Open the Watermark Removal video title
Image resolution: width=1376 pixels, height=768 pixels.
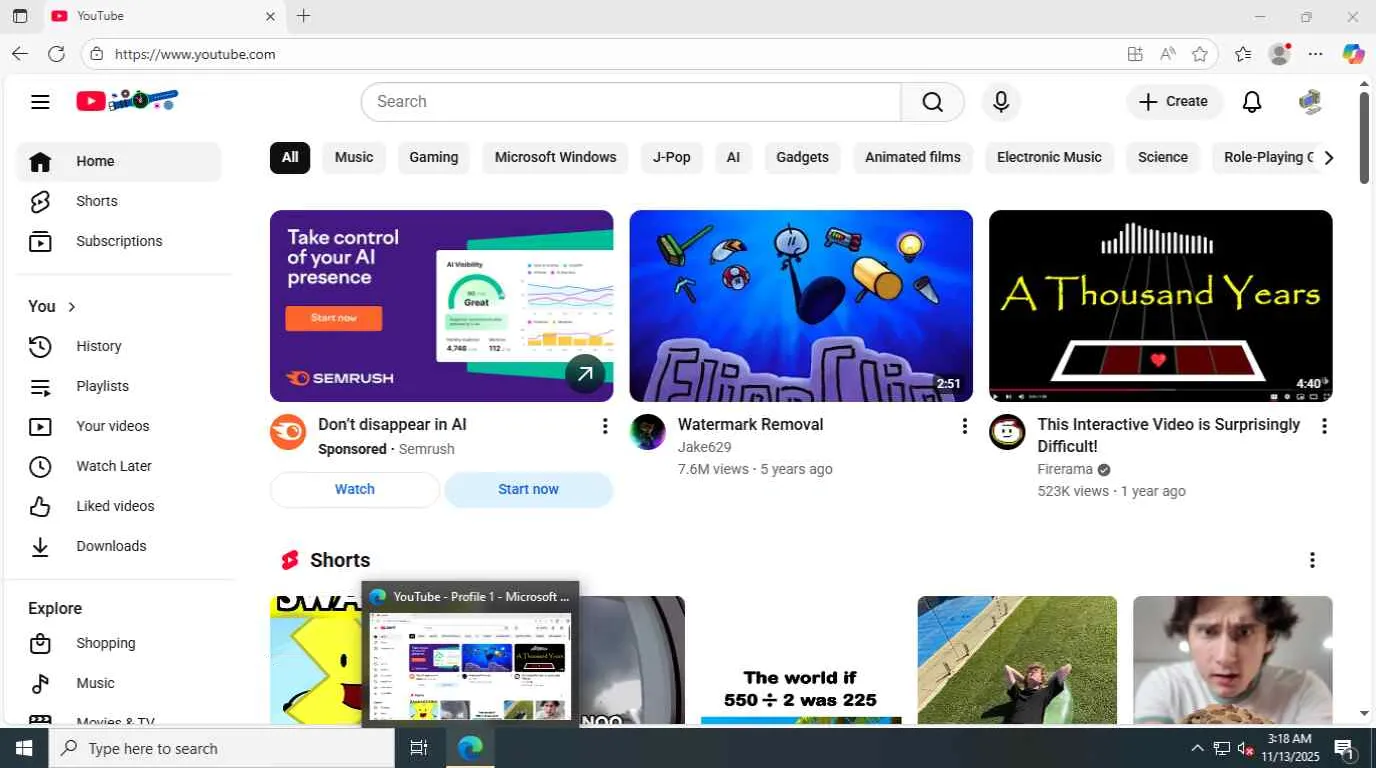tap(750, 425)
